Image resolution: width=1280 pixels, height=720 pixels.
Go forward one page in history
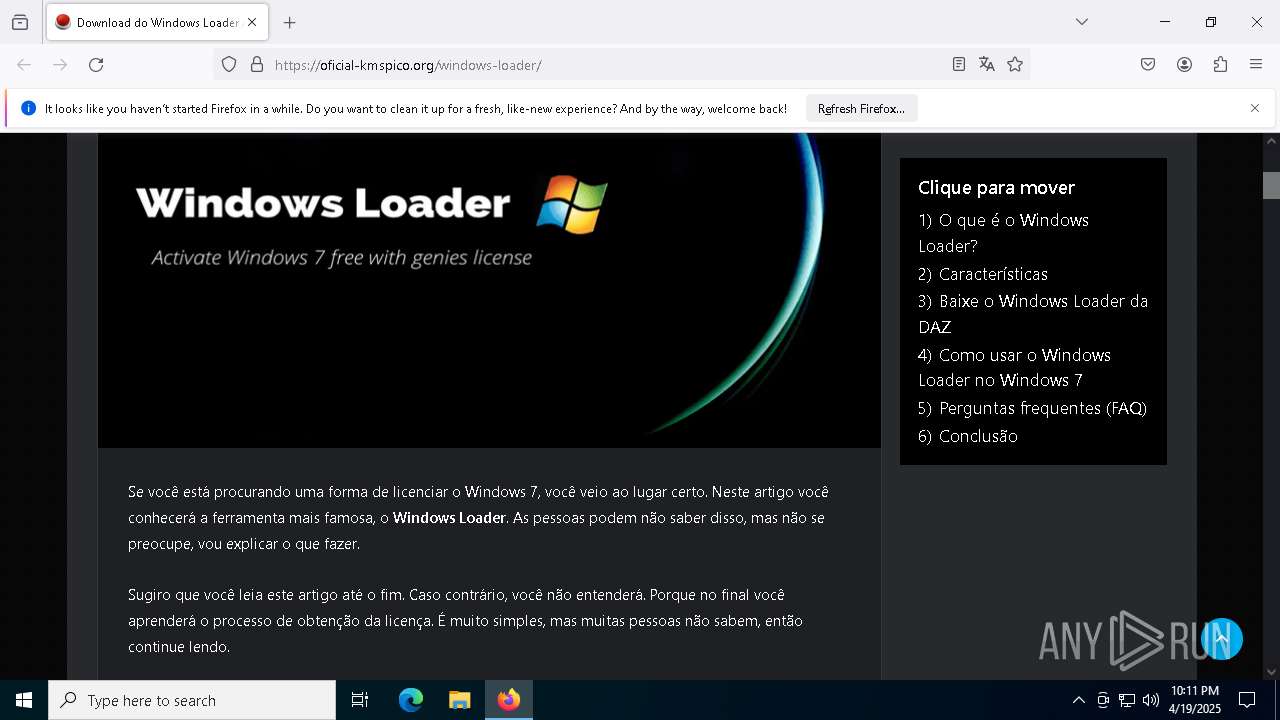point(60,65)
